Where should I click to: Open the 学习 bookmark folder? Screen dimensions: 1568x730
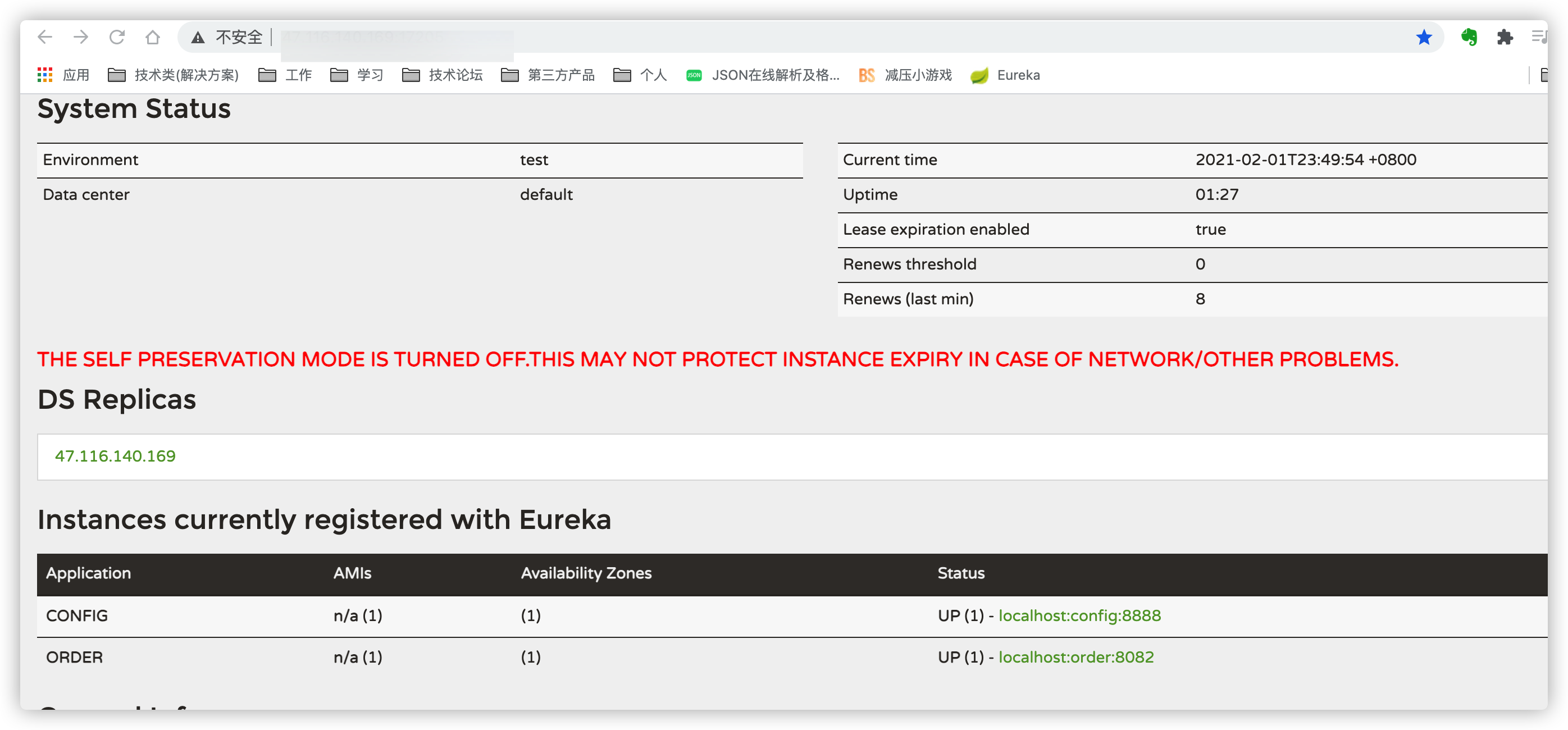357,75
